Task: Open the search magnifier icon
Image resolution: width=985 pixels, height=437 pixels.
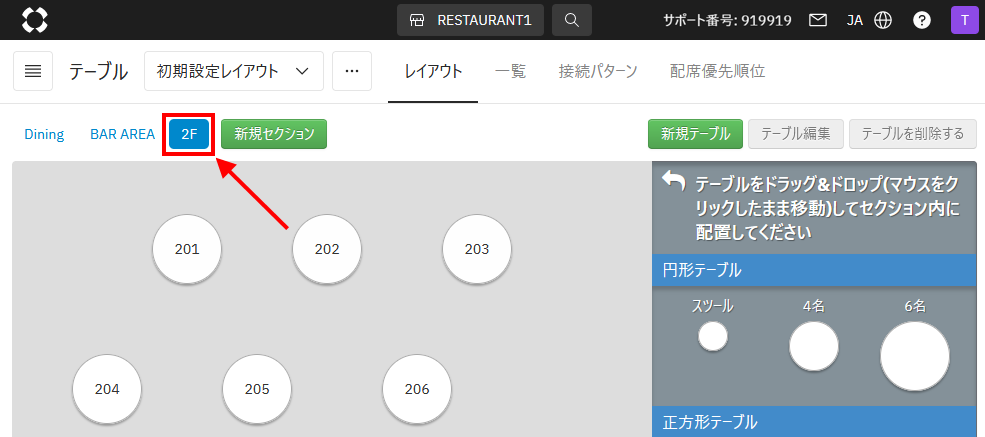Action: pyautogui.click(x=571, y=20)
